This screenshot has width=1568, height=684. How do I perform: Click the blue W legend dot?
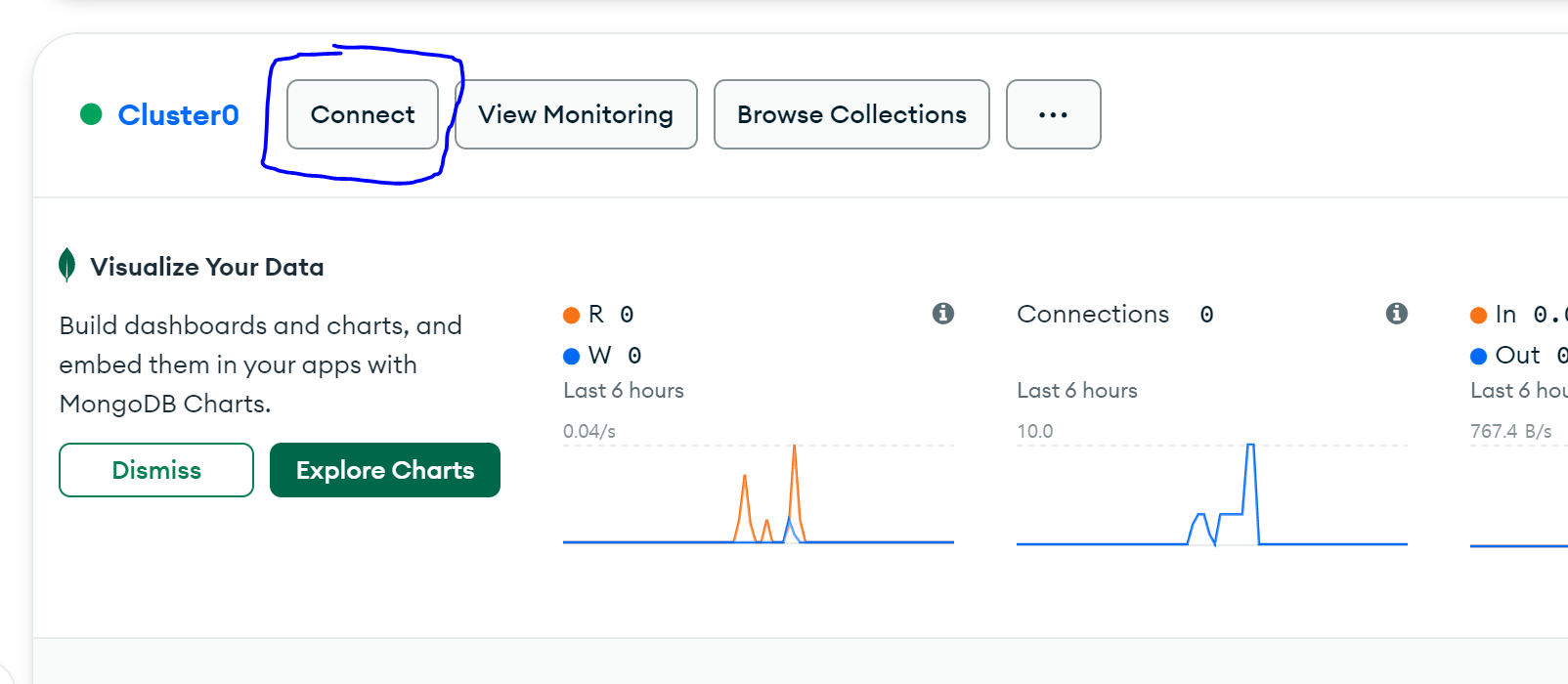pos(572,356)
